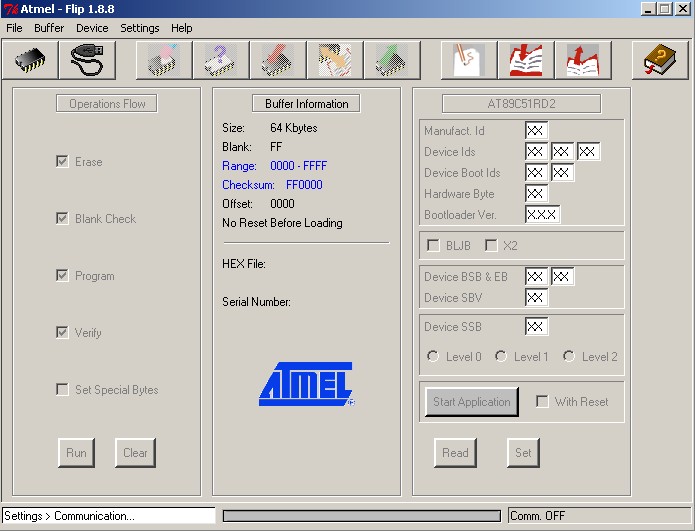Open the Settings menu
Screen dimensions: 695x531
[140, 28]
